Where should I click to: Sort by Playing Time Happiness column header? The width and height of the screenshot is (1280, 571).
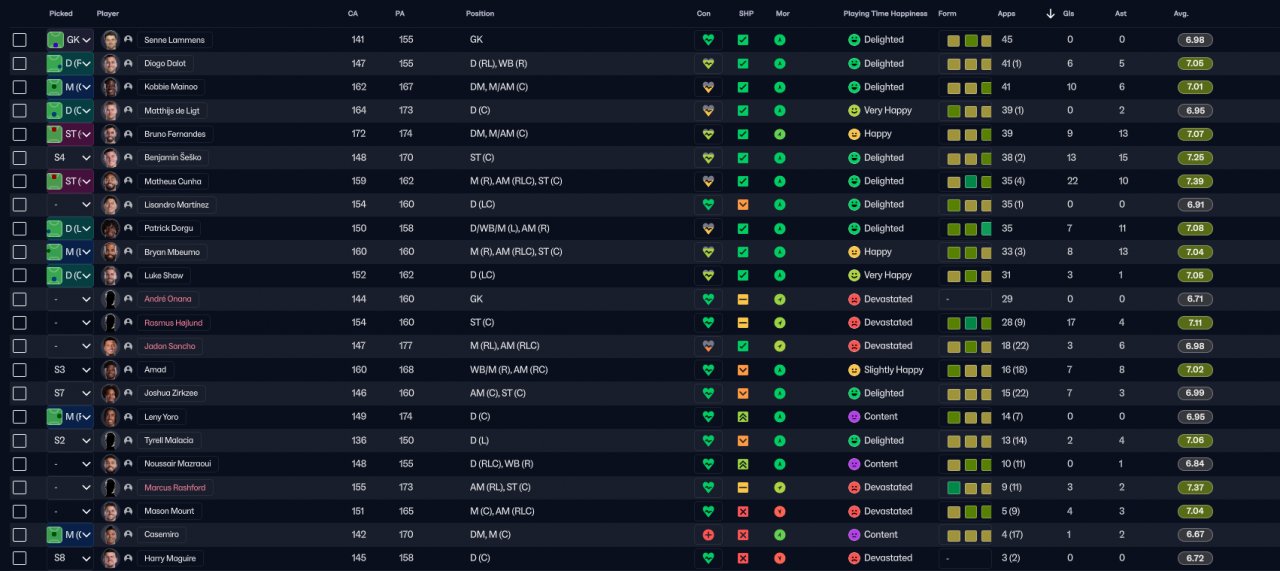884,14
